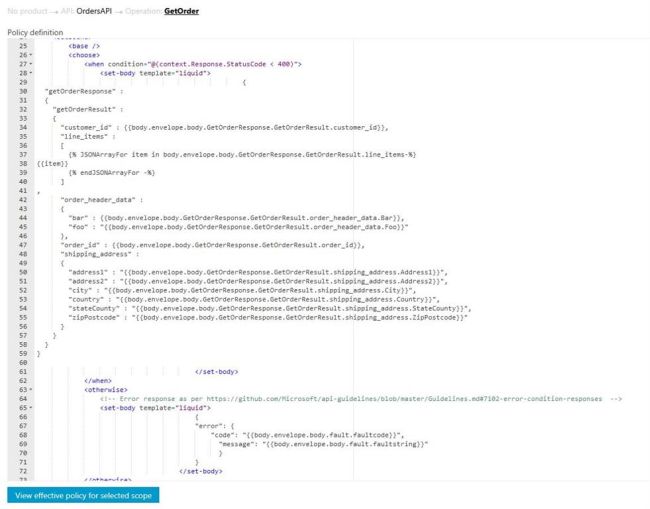
Task: Place cursor in the "customer_id" line of the template
Action: (x=224, y=128)
